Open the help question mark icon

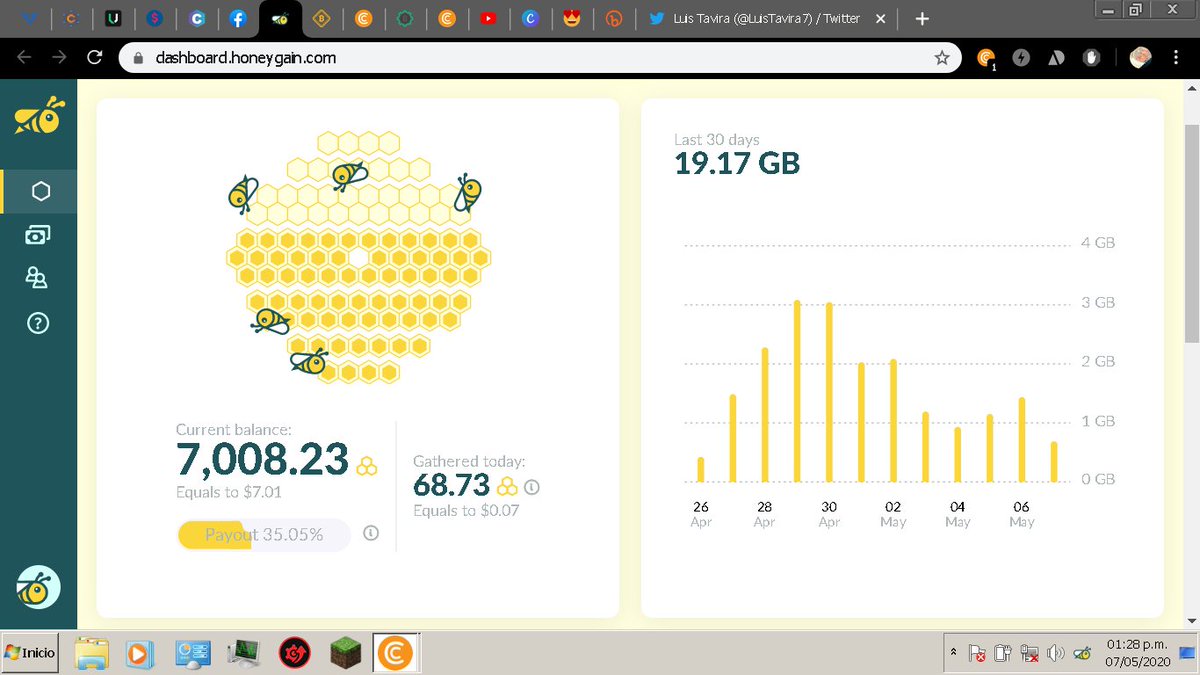(x=38, y=323)
